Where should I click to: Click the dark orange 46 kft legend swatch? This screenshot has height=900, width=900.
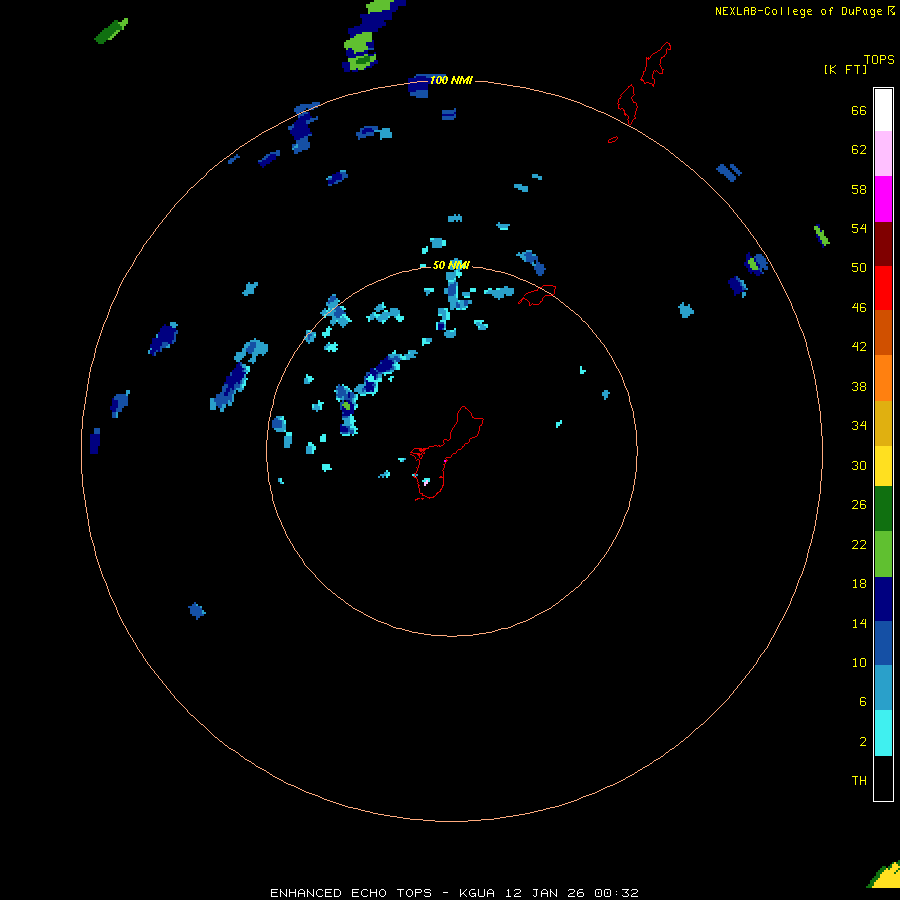pyautogui.click(x=883, y=332)
